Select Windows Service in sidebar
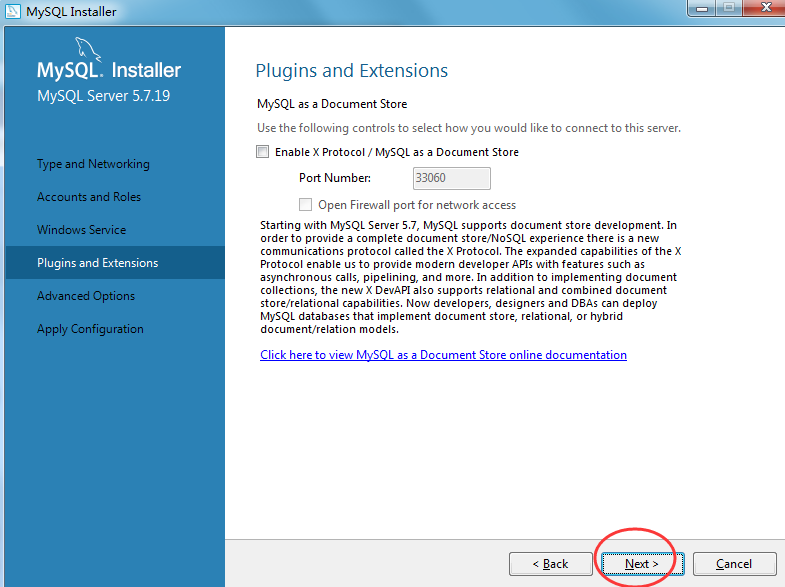Image resolution: width=785 pixels, height=587 pixels. [82, 230]
